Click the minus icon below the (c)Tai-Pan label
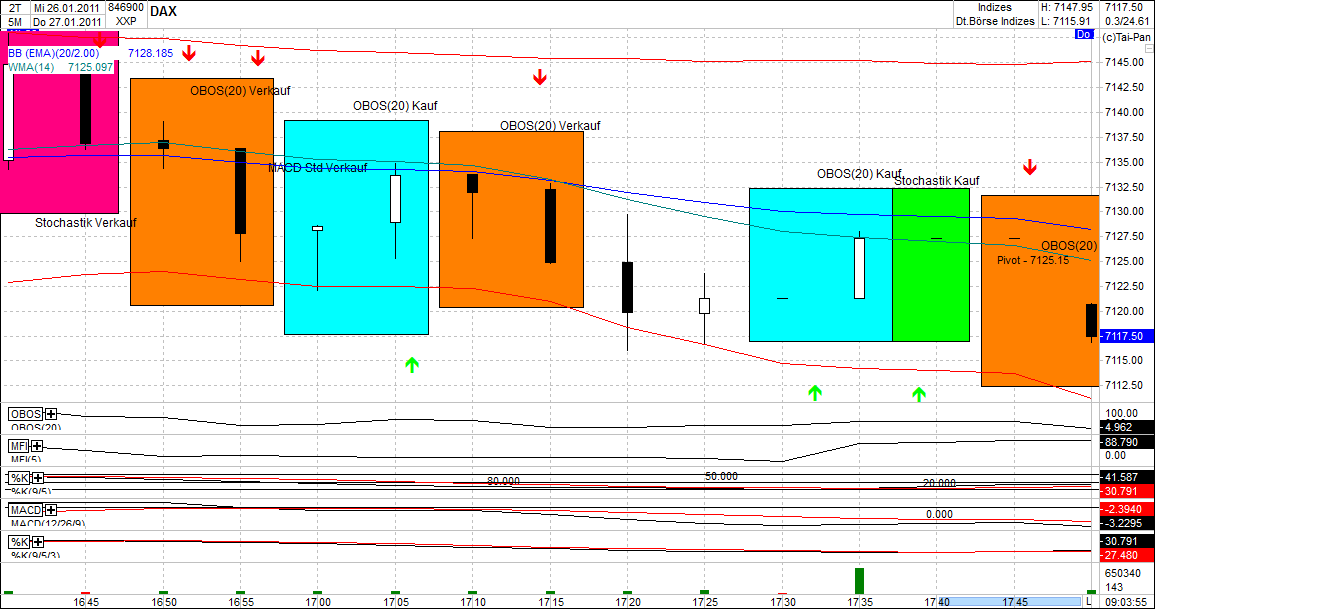This screenshot has height=609, width=1323. [1149, 48]
